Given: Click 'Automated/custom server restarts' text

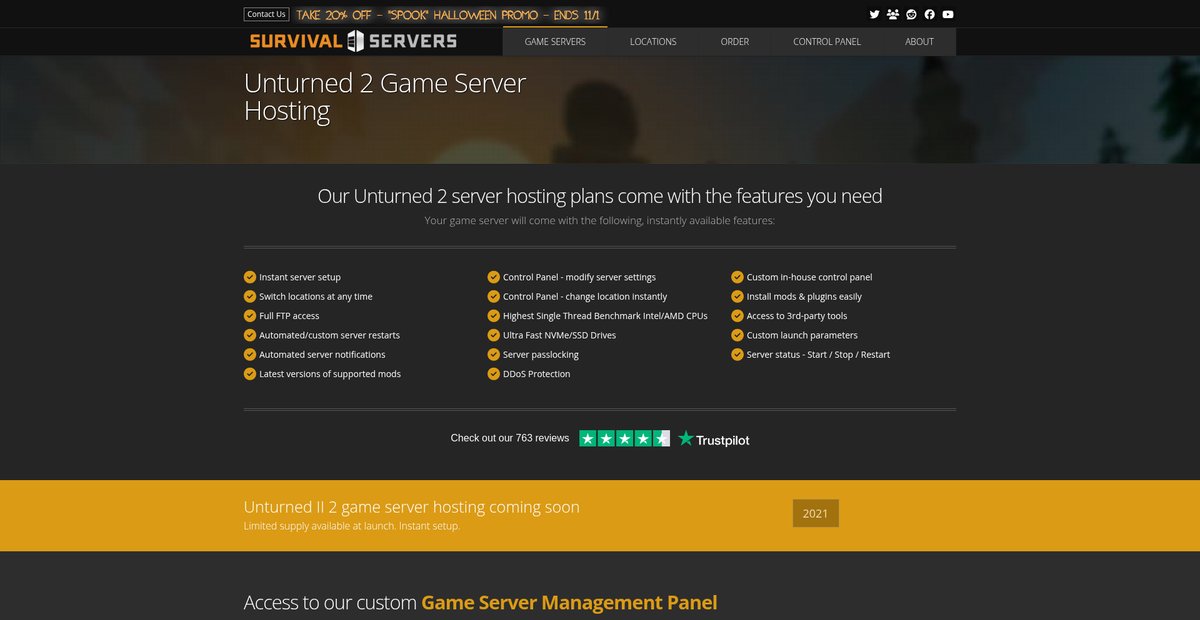Looking at the screenshot, I should 329,335.
